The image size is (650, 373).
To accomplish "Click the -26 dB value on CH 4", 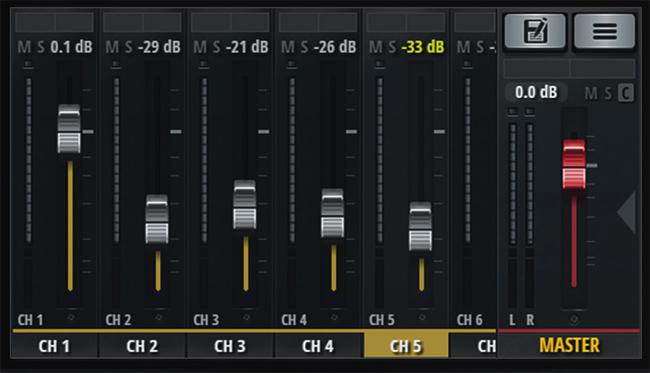I will 335,47.
